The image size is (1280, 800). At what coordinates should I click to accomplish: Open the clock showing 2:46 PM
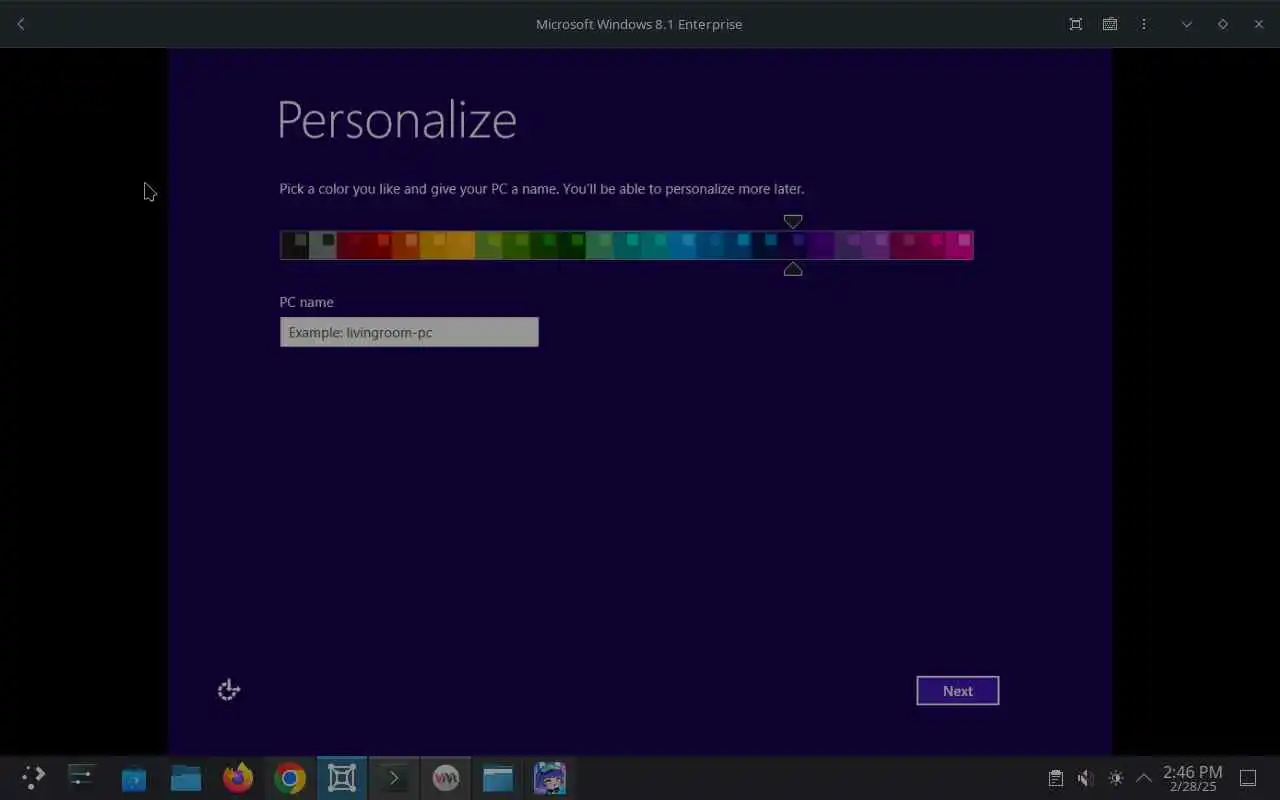[1192, 778]
